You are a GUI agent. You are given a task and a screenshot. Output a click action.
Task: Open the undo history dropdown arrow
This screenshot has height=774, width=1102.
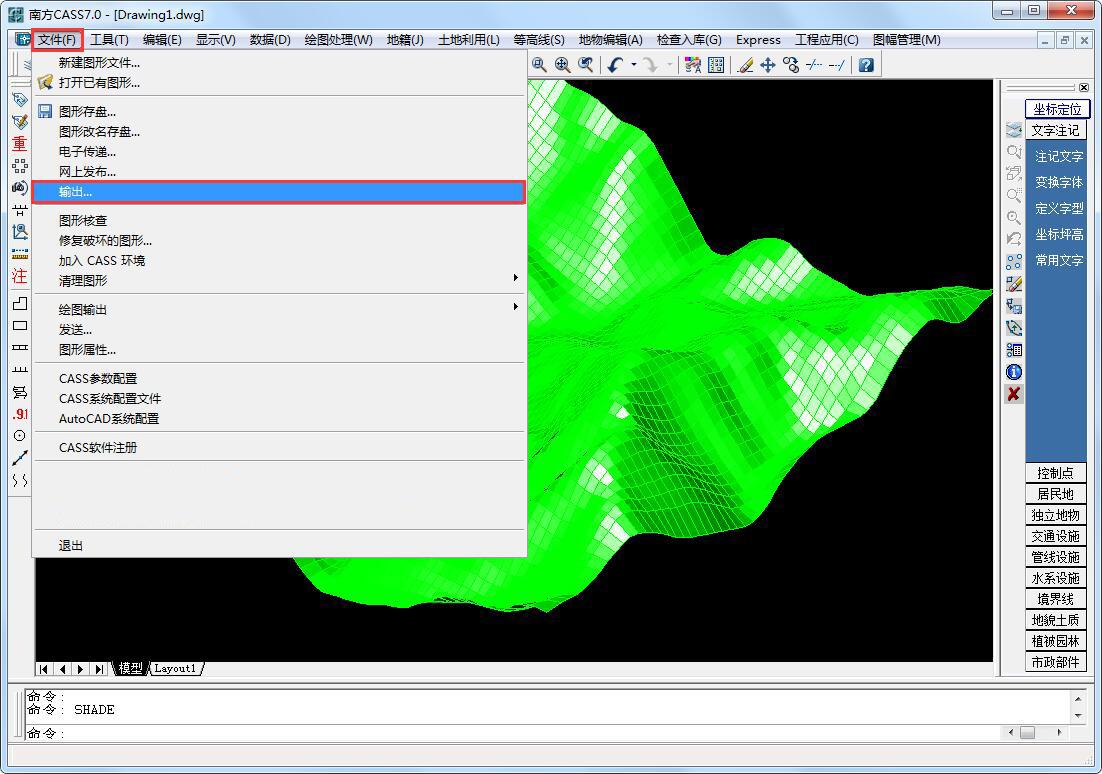point(633,65)
